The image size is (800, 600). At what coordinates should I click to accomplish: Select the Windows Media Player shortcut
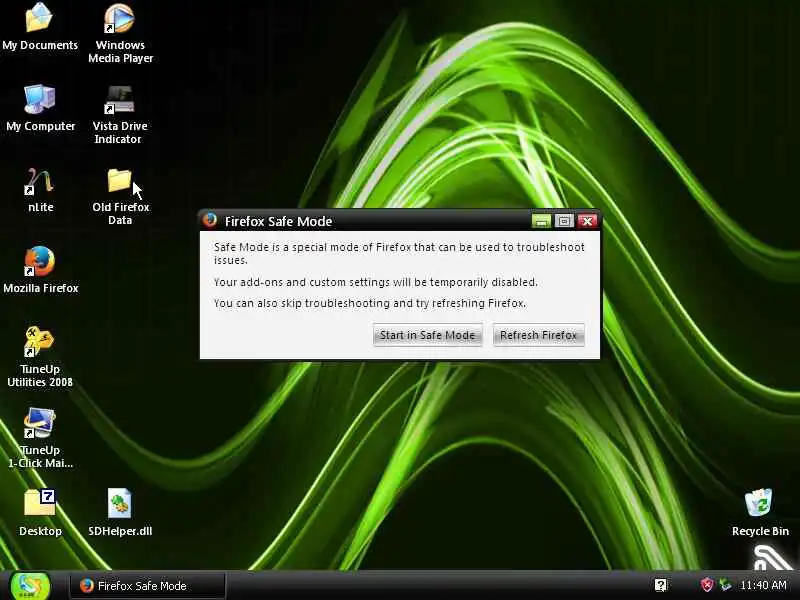tap(120, 33)
